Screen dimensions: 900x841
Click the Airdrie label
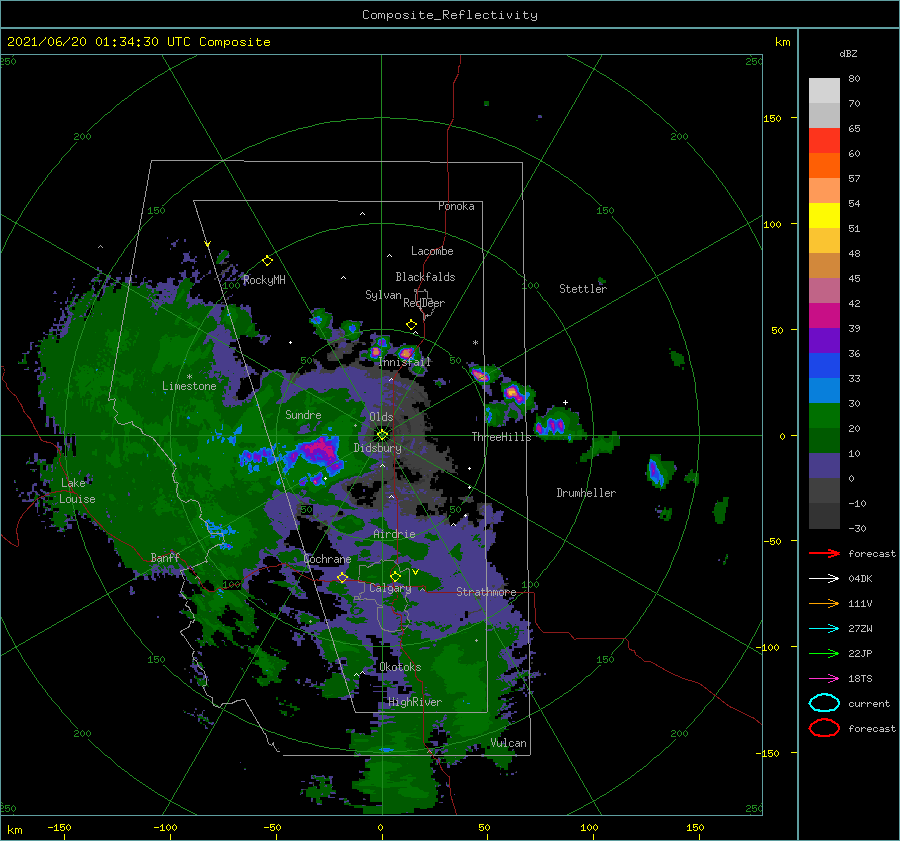(394, 534)
